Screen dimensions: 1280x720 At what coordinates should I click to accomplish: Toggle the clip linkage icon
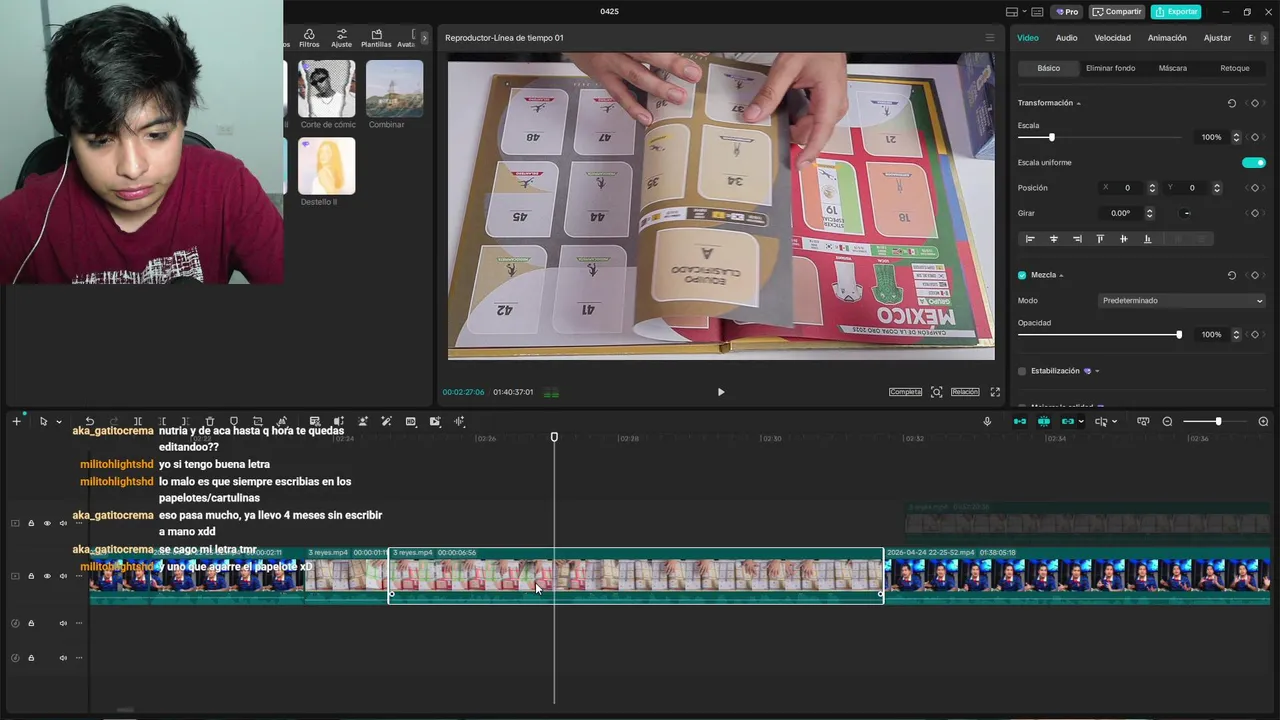[x=1067, y=421]
